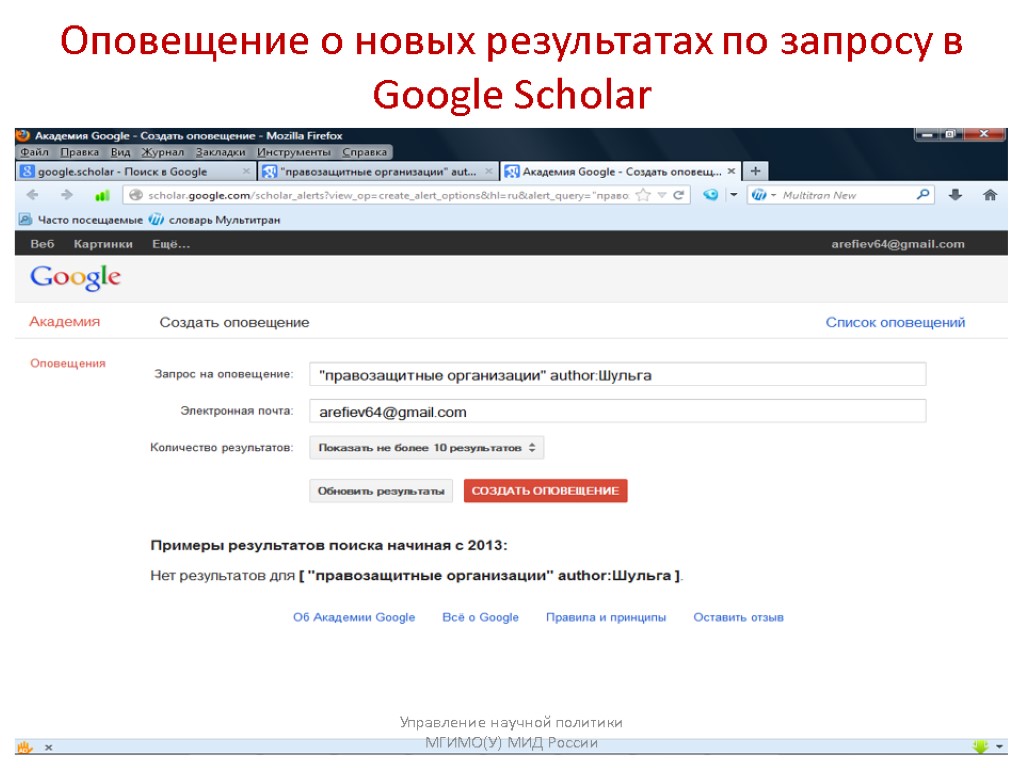Viewport: 1024px width, 768px height.
Task: Click the search magnifier icon
Action: [x=922, y=195]
